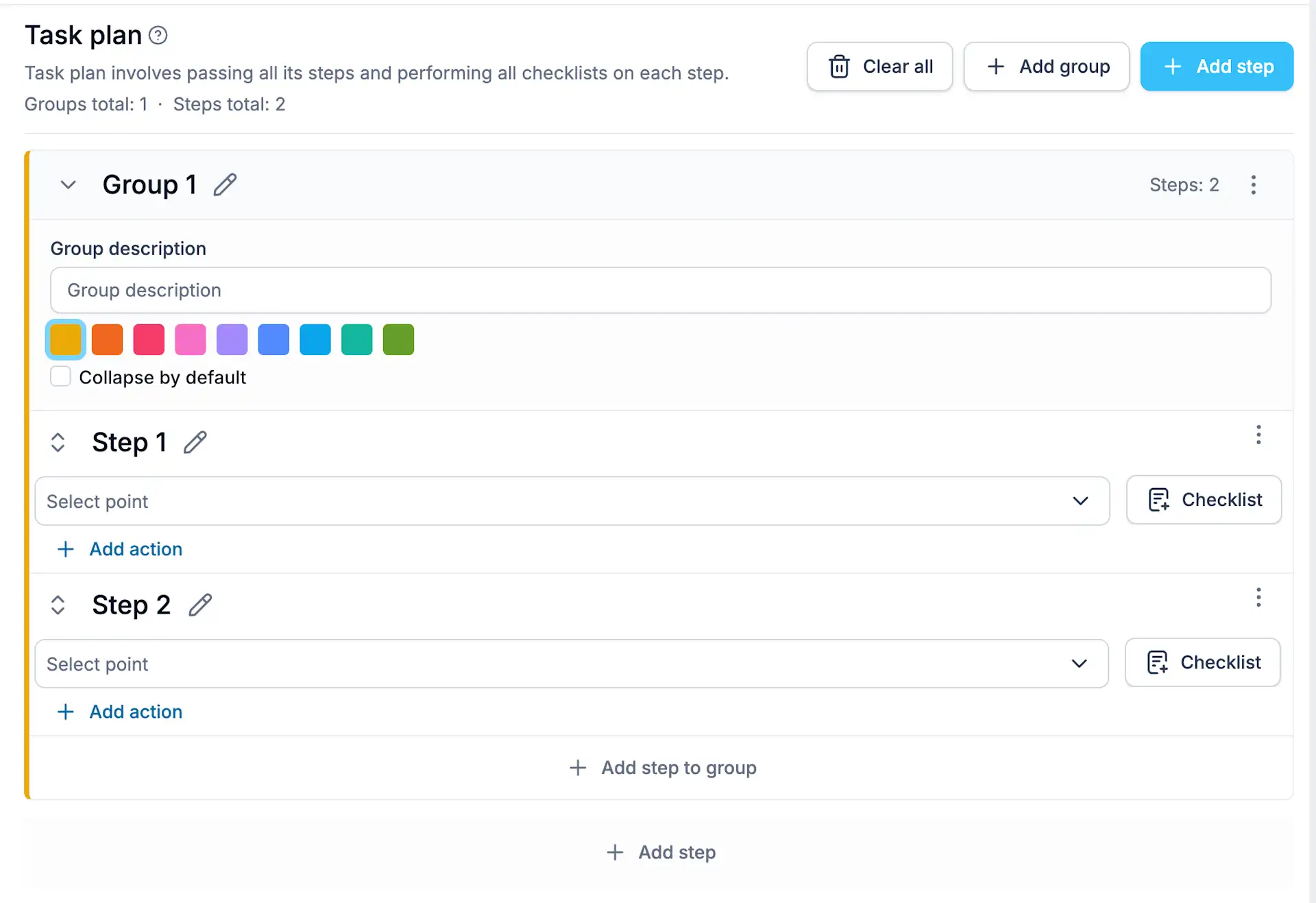The height and width of the screenshot is (903, 1316).
Task: Select the royal blue group color swatch
Action: (x=273, y=339)
